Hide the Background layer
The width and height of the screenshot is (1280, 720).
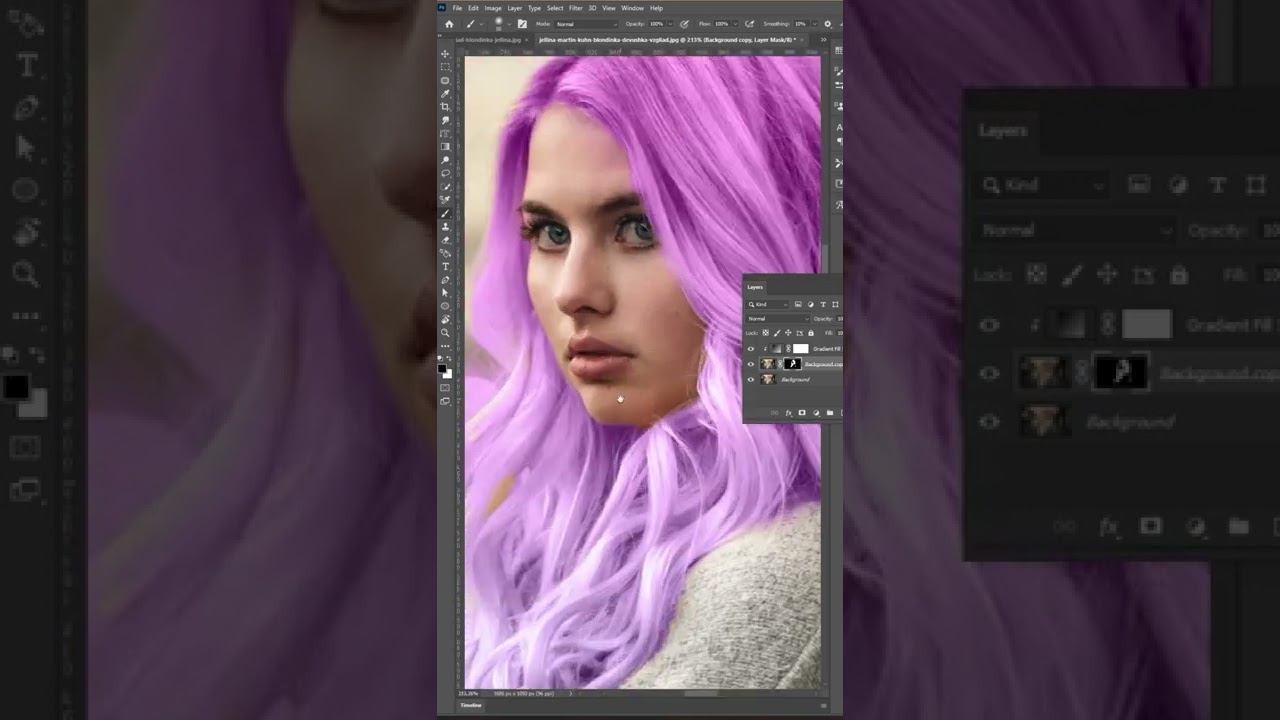pos(751,380)
